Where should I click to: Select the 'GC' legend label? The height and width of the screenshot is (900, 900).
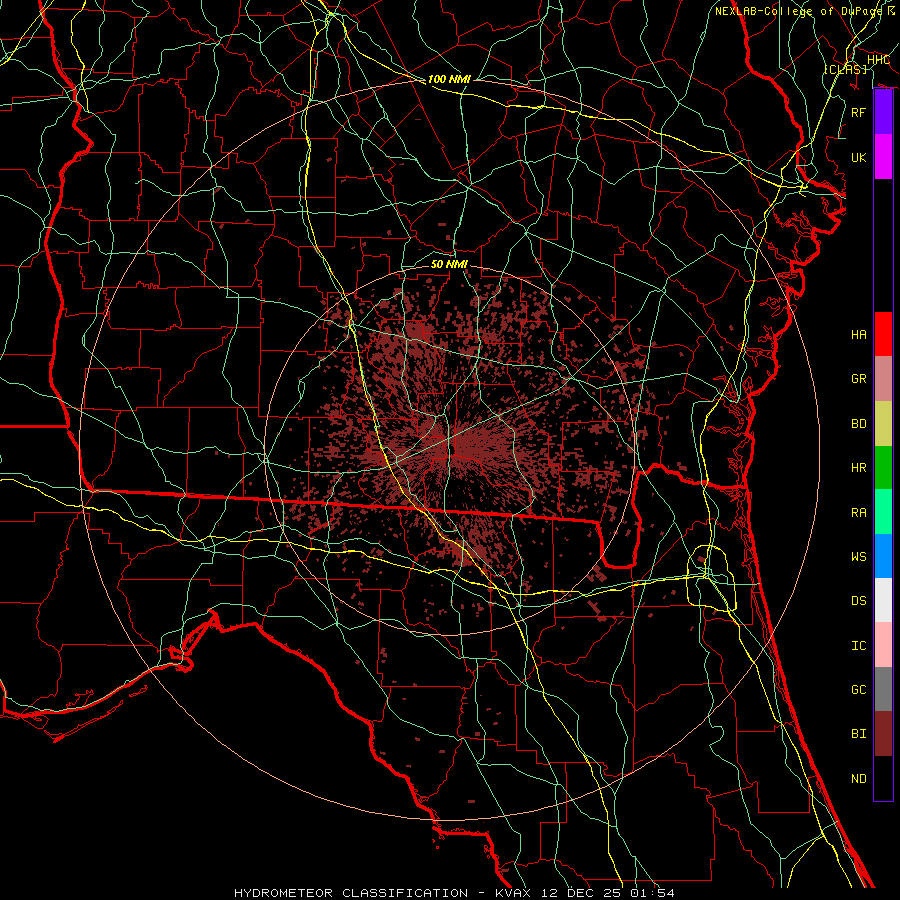(859, 690)
